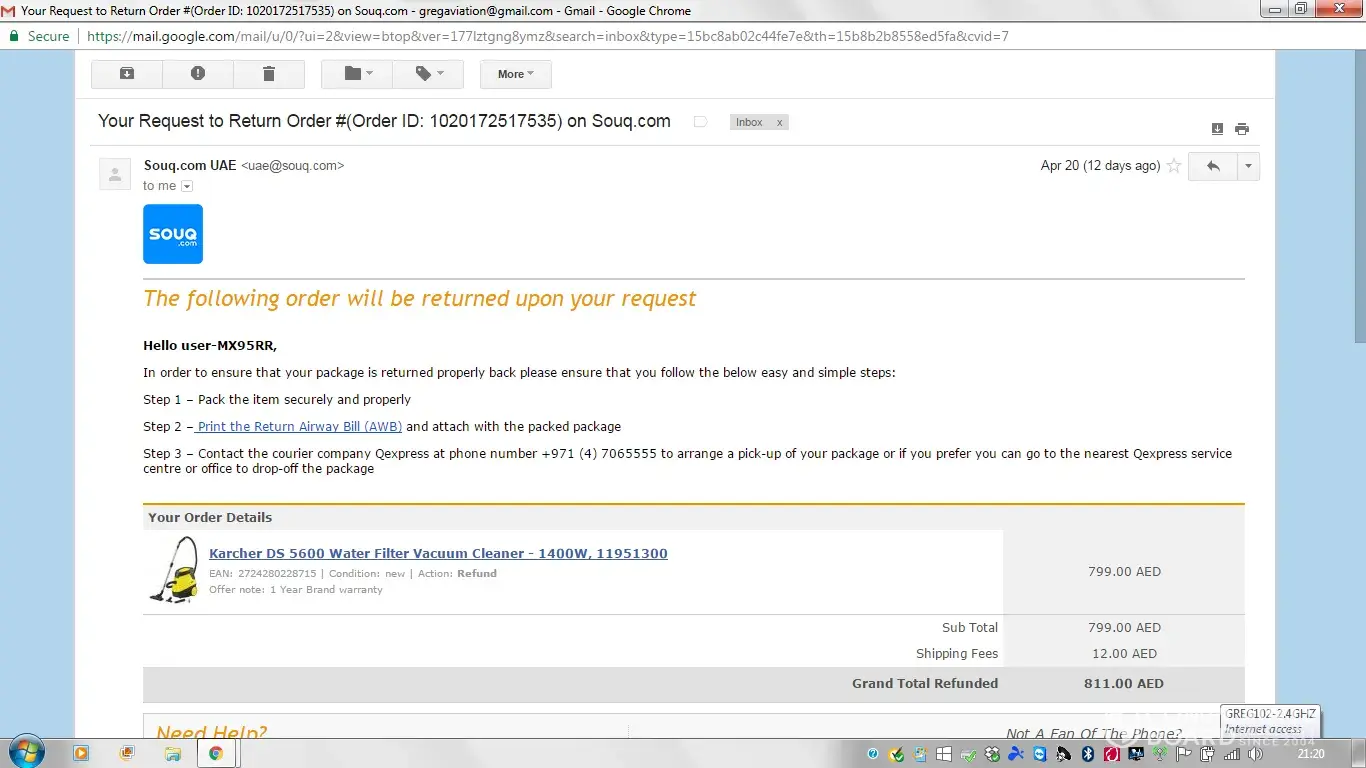Screen dimensions: 1366x768
Task: Click the green wireless antenna tray icon
Action: coord(1160,754)
